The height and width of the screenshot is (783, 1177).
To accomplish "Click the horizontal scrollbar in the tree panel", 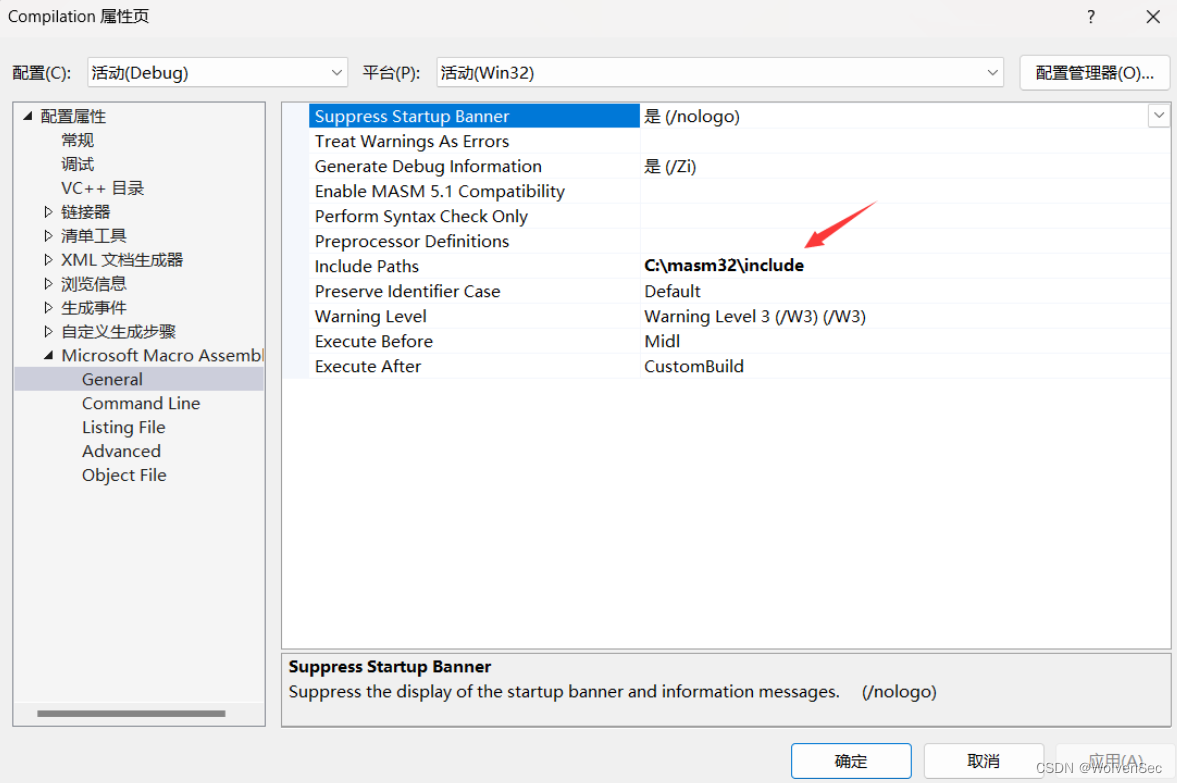I will pos(131,713).
